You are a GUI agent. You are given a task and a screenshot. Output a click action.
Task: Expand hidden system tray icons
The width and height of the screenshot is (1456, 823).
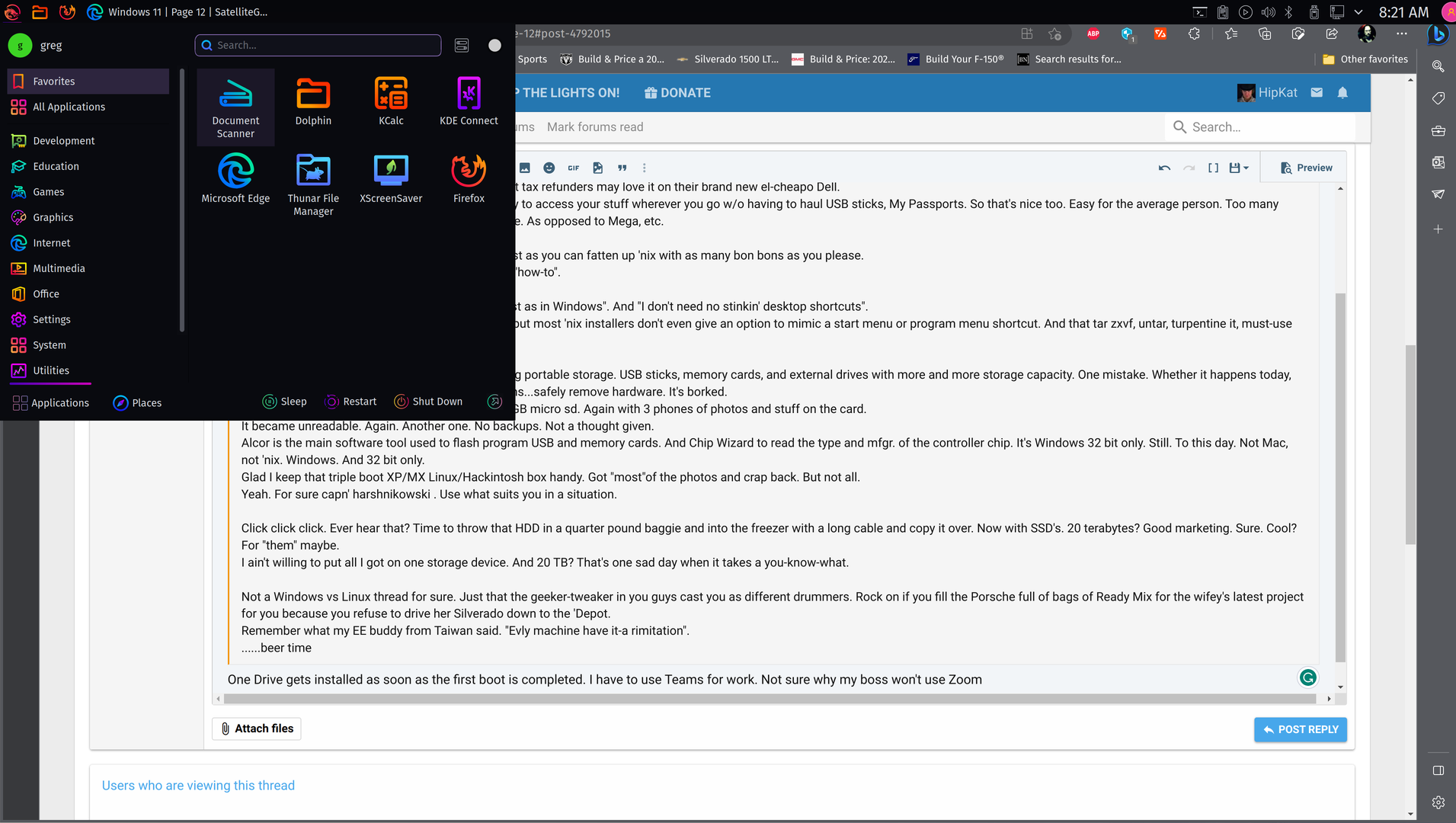[1358, 12]
